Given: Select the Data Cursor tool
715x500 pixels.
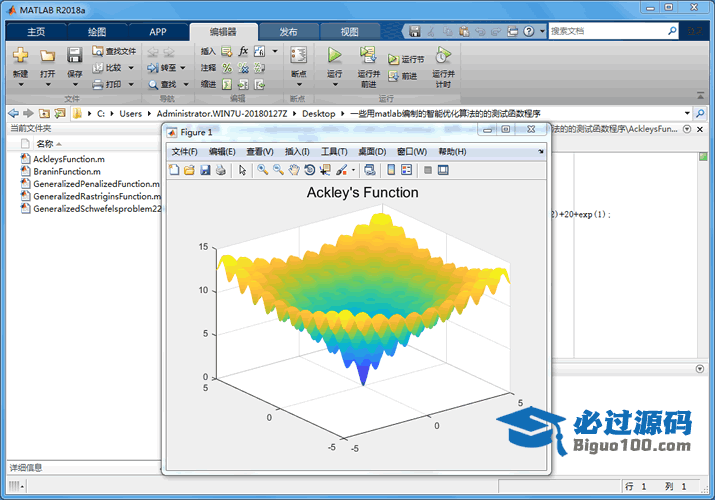Looking at the screenshot, I should tap(325, 170).
